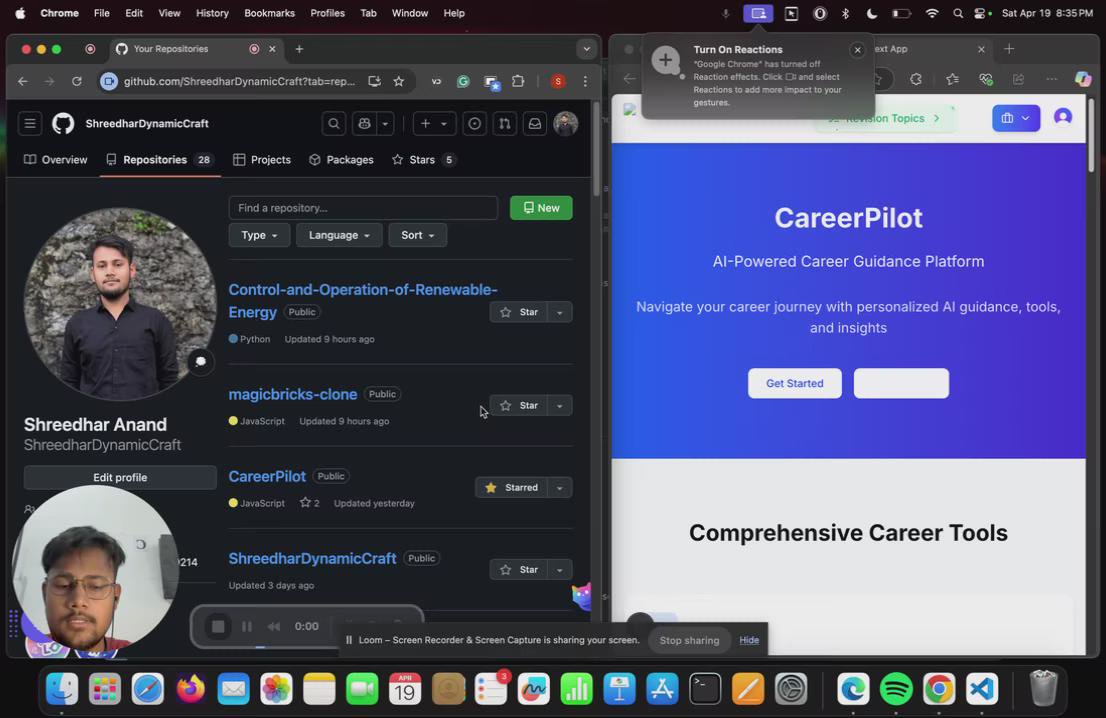Screen dimensions: 1106x718
Task: Open GitHub notifications inbox icon
Action: pos(535,123)
